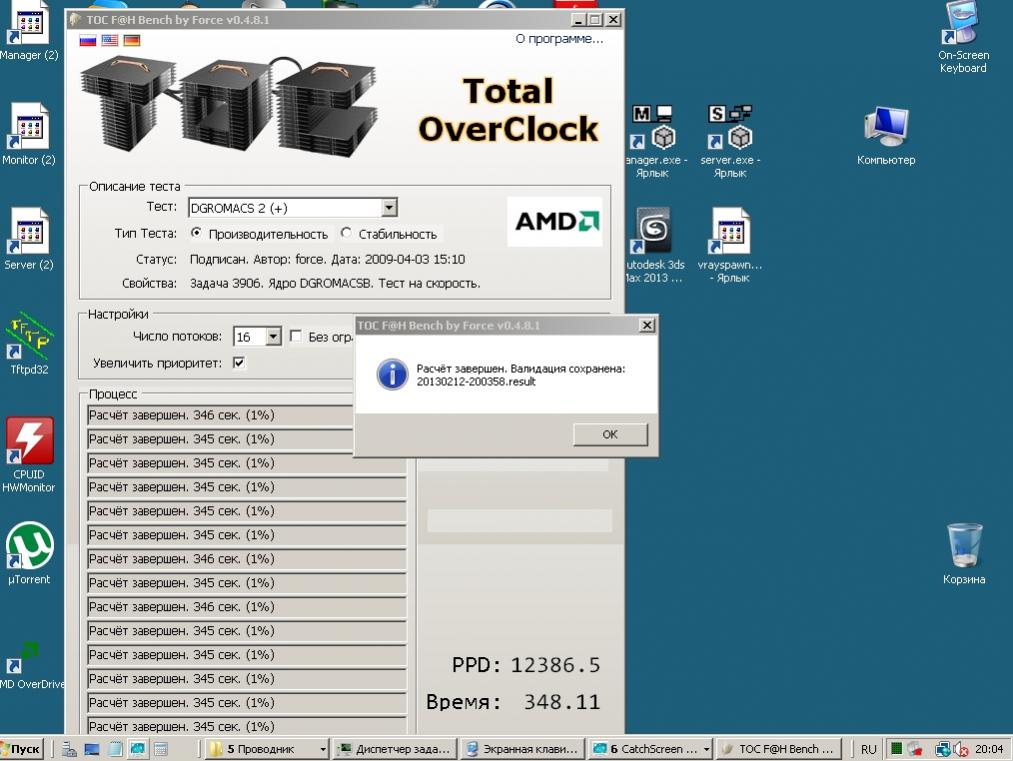Select the Производительность test type
1013x761 pixels.
(x=196, y=233)
